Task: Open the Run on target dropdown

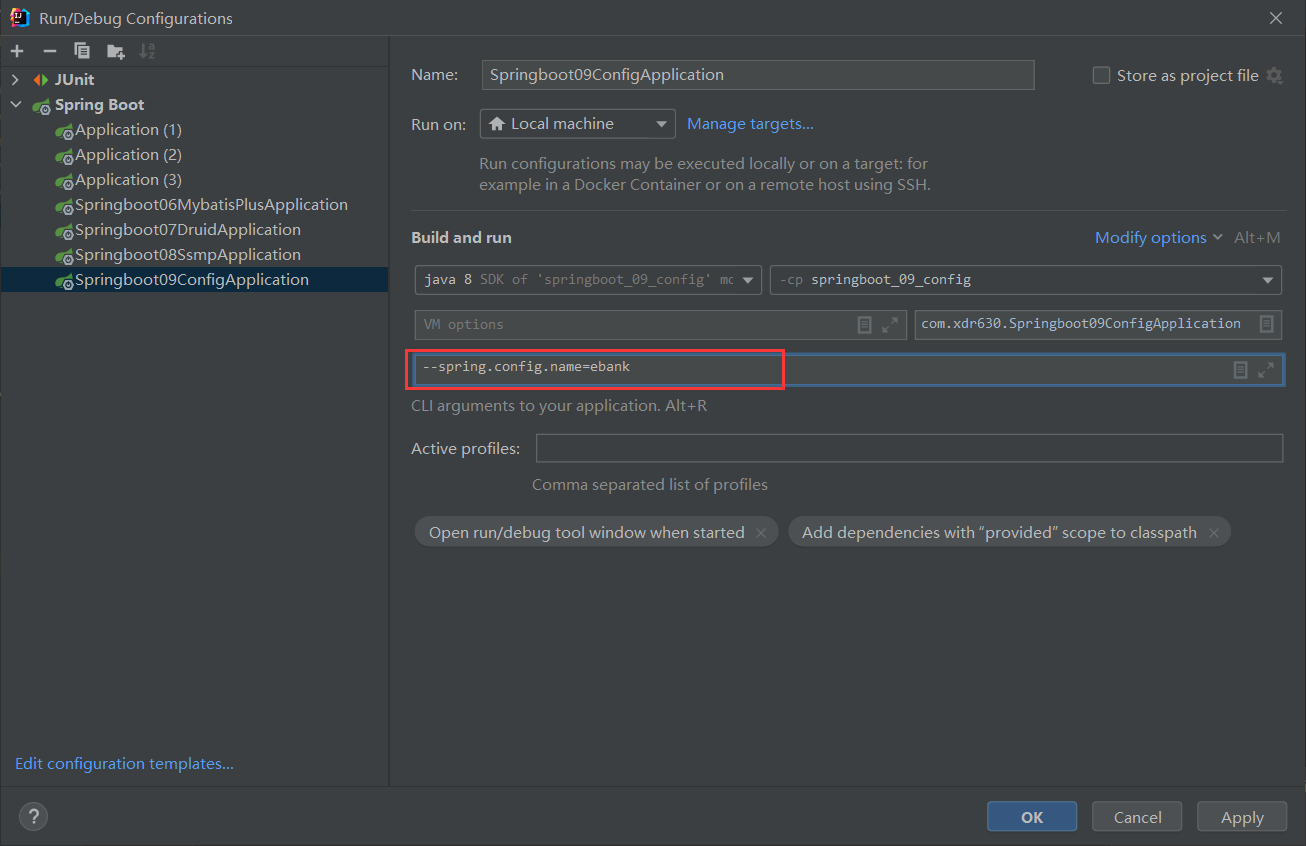Action: [578, 124]
